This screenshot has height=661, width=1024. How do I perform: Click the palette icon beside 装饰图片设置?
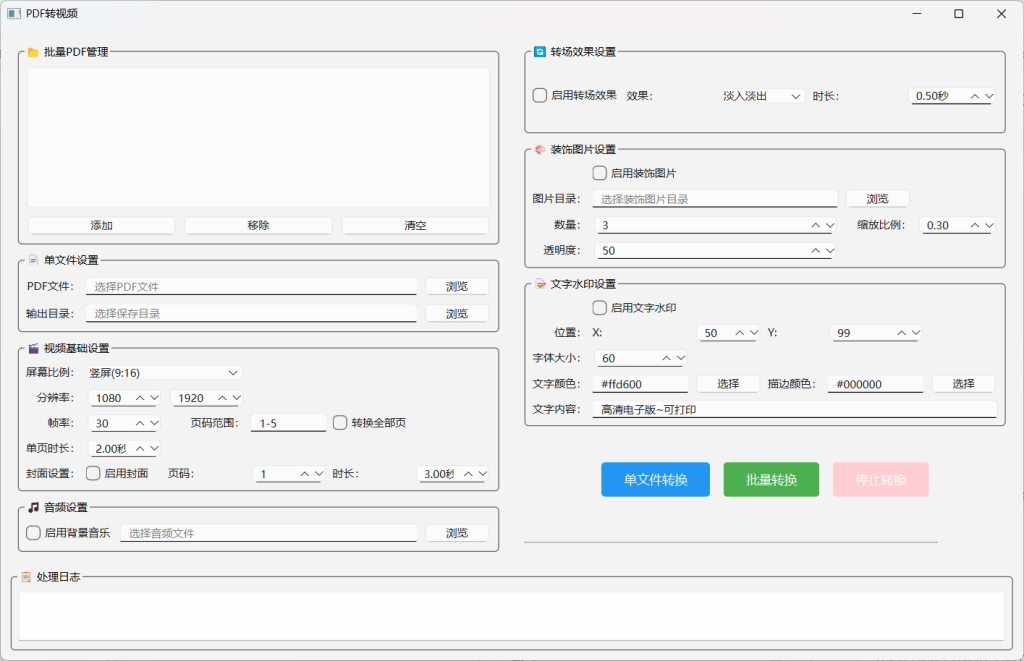click(x=540, y=150)
